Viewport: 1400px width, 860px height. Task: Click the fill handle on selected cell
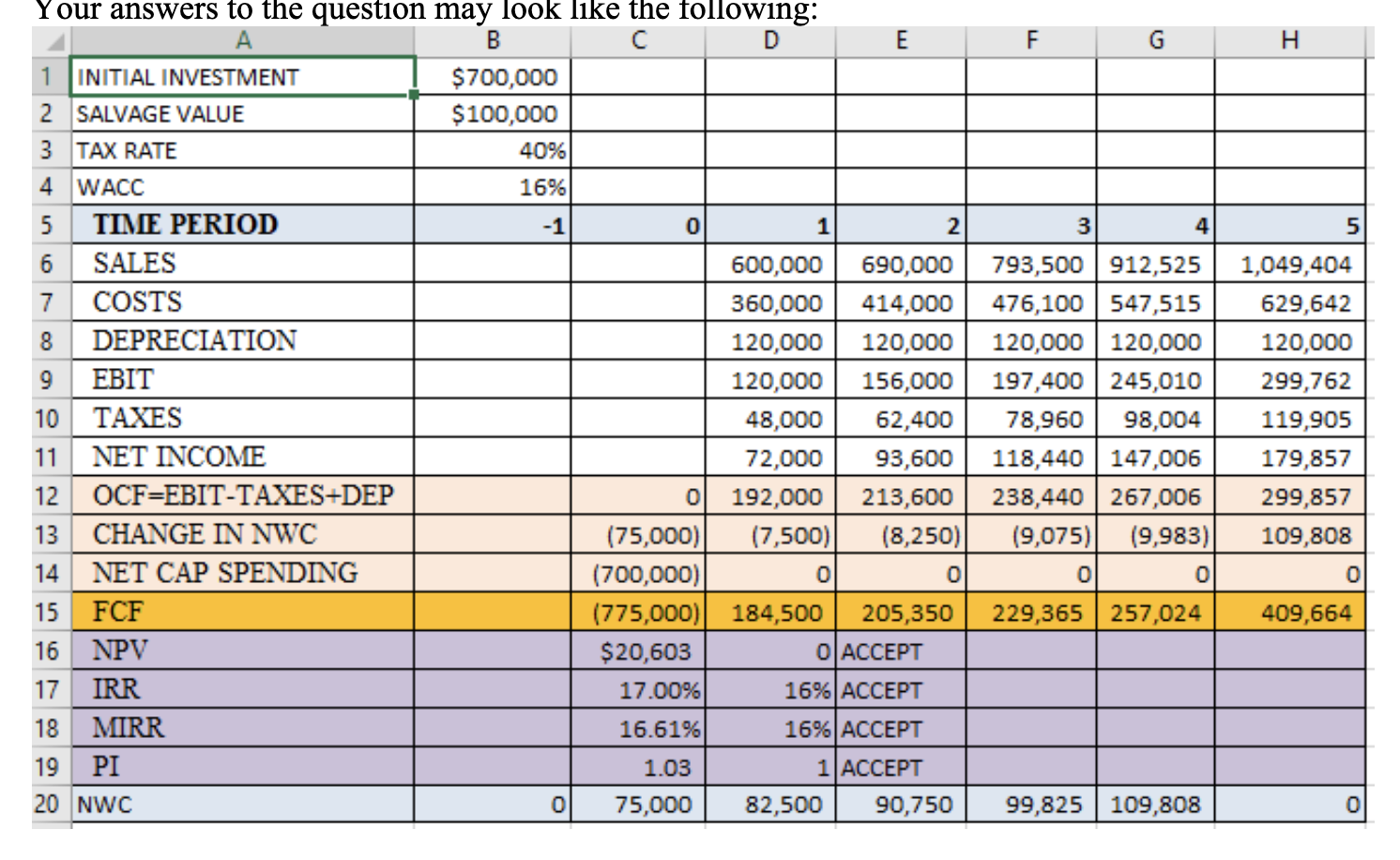click(413, 95)
